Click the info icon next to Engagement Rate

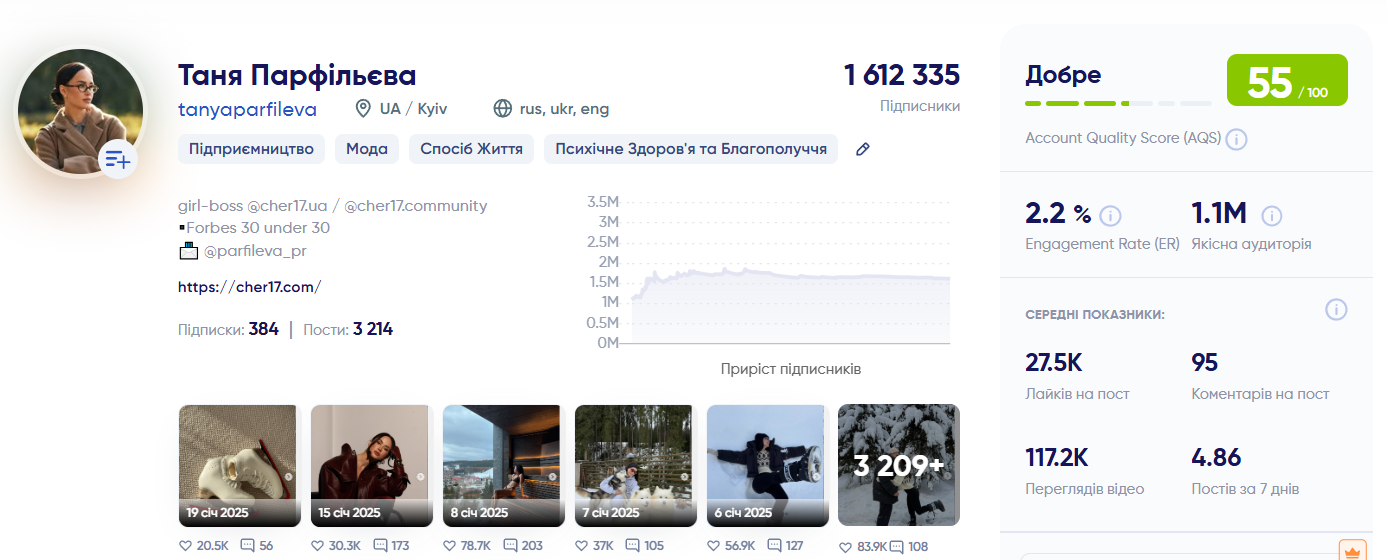1111,215
